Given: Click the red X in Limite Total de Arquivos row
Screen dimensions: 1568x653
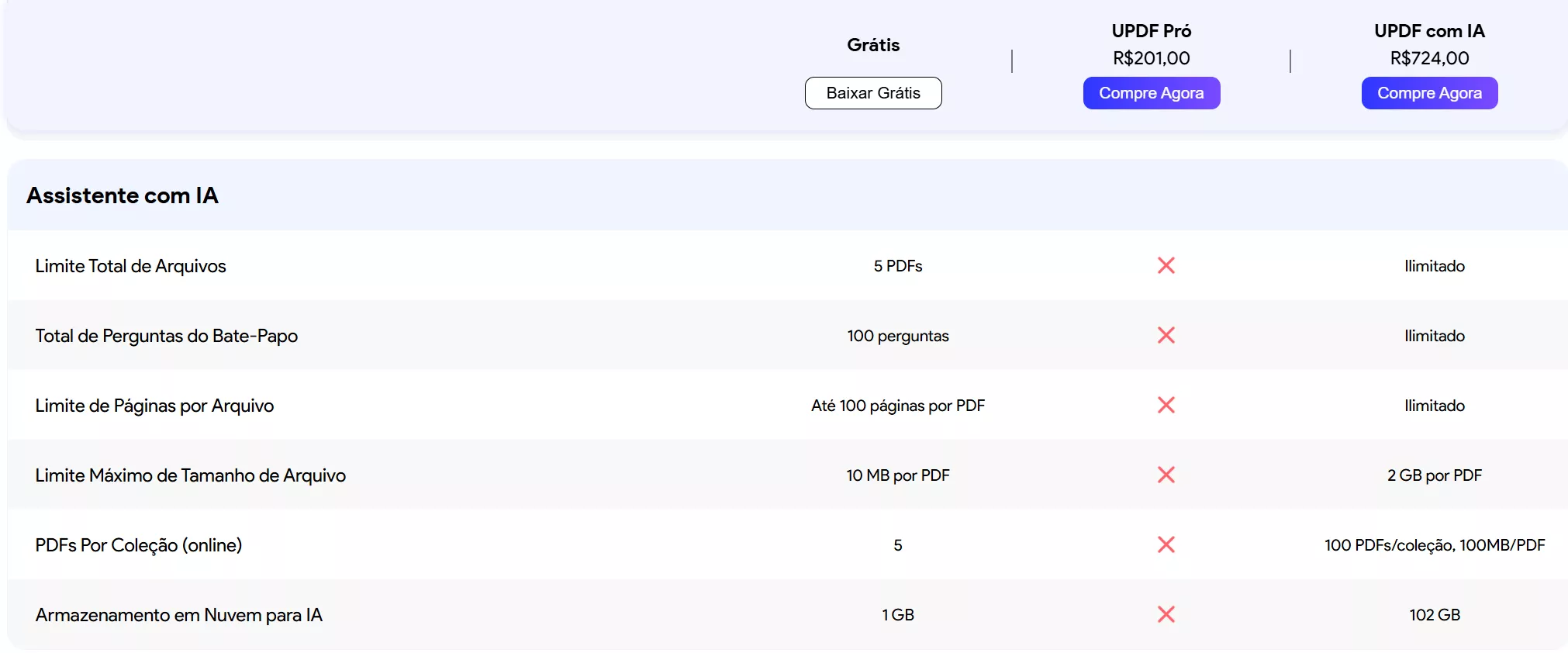Looking at the screenshot, I should 1166,265.
